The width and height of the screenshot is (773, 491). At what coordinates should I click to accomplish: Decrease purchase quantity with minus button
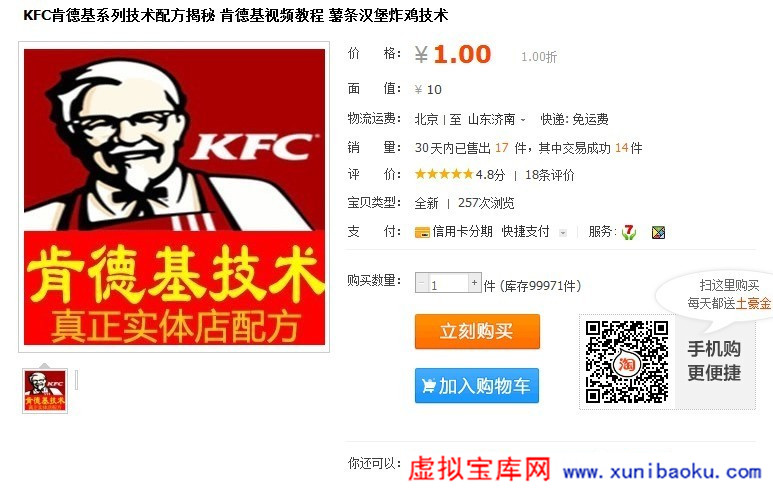[422, 283]
